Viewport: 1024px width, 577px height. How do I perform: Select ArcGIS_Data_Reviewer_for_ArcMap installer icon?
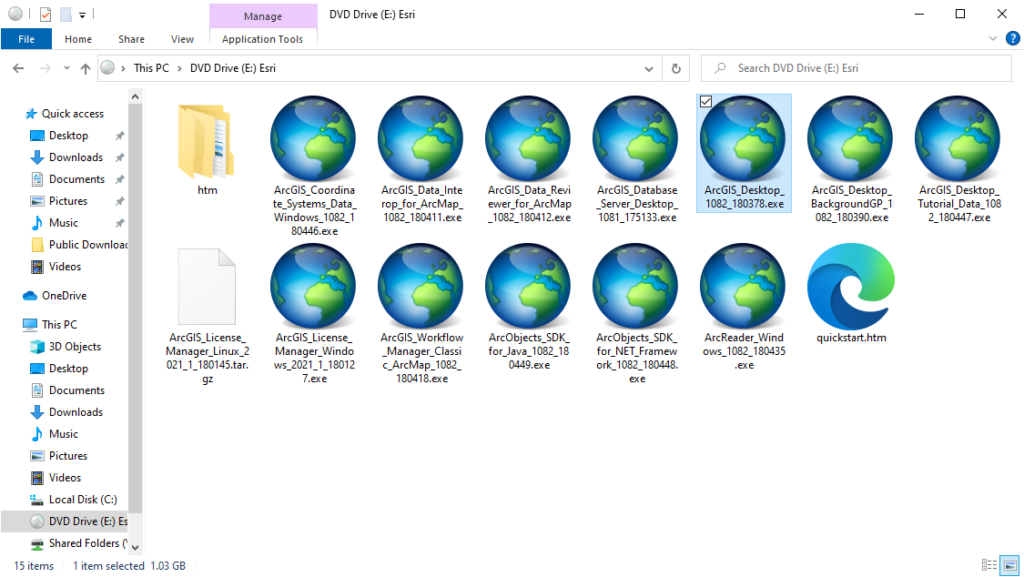pos(529,138)
